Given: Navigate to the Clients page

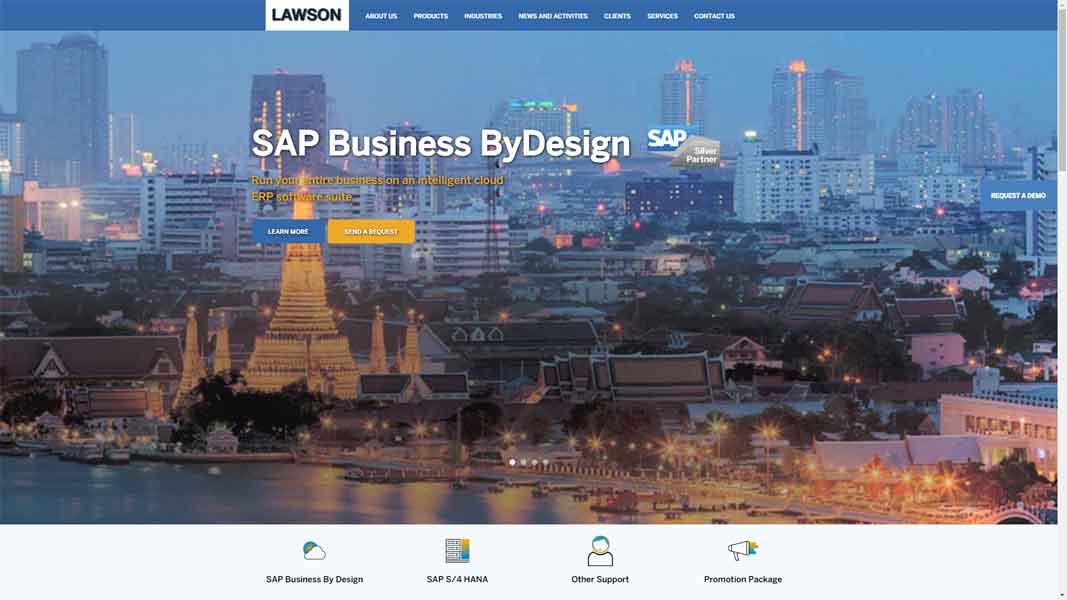Looking at the screenshot, I should coord(617,16).
